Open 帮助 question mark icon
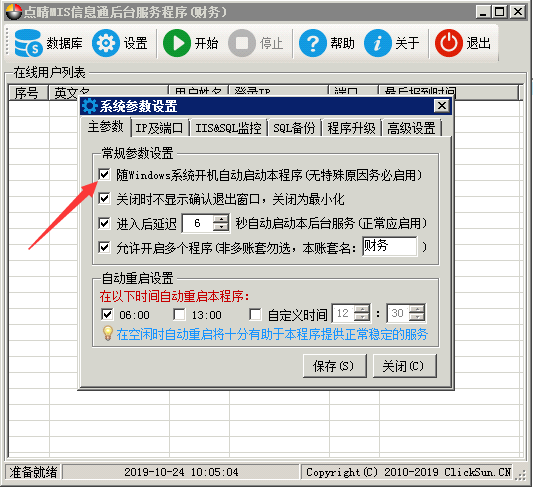533x488 pixels. tap(313, 43)
